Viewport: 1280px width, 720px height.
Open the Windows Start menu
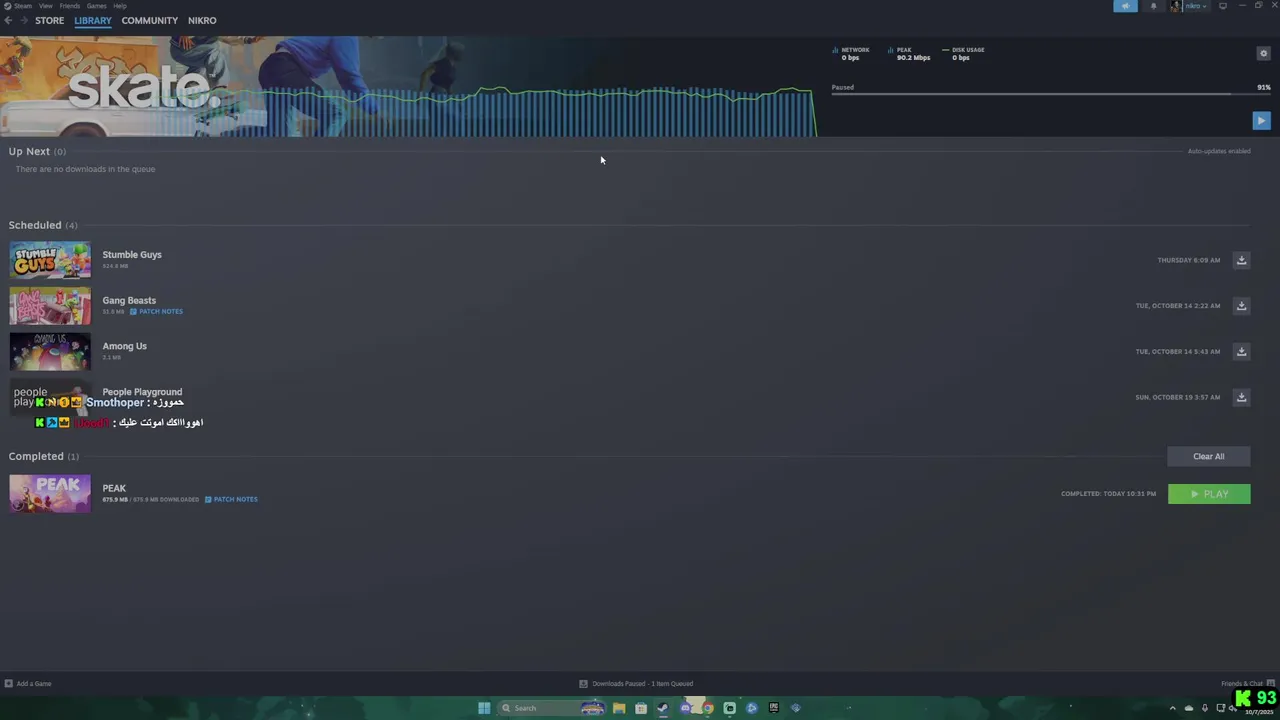[x=484, y=708]
